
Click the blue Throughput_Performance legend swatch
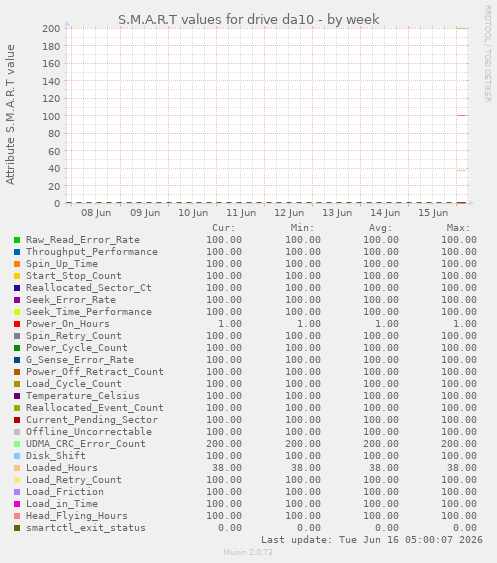(17, 252)
